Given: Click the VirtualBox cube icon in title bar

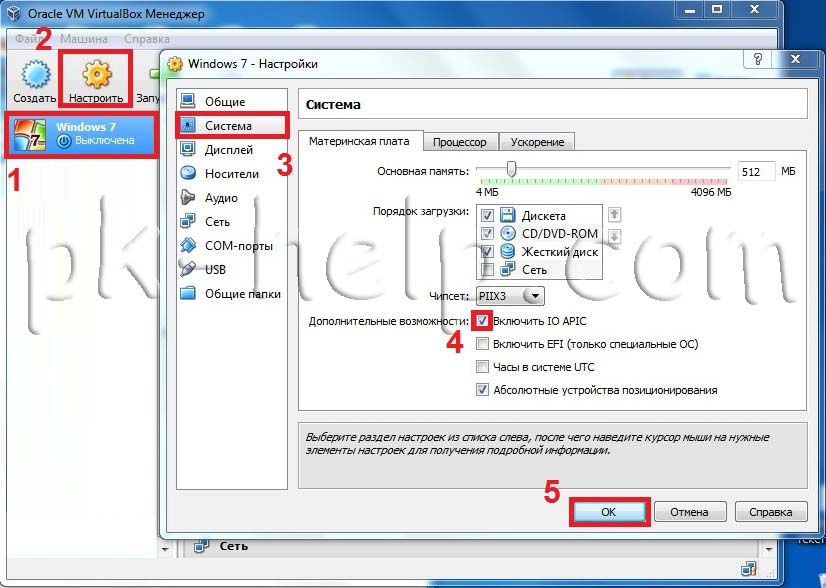Looking at the screenshot, I should (x=13, y=13).
